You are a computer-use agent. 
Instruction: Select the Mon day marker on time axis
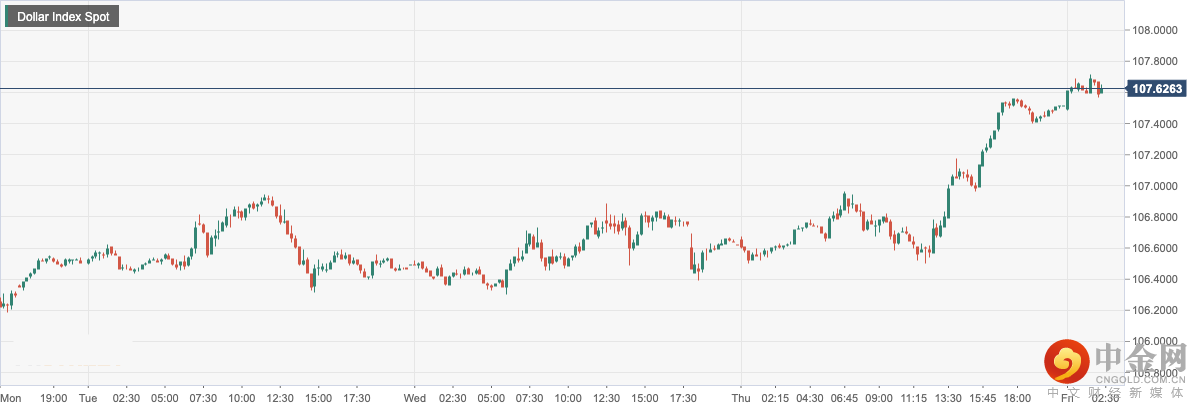point(12,398)
